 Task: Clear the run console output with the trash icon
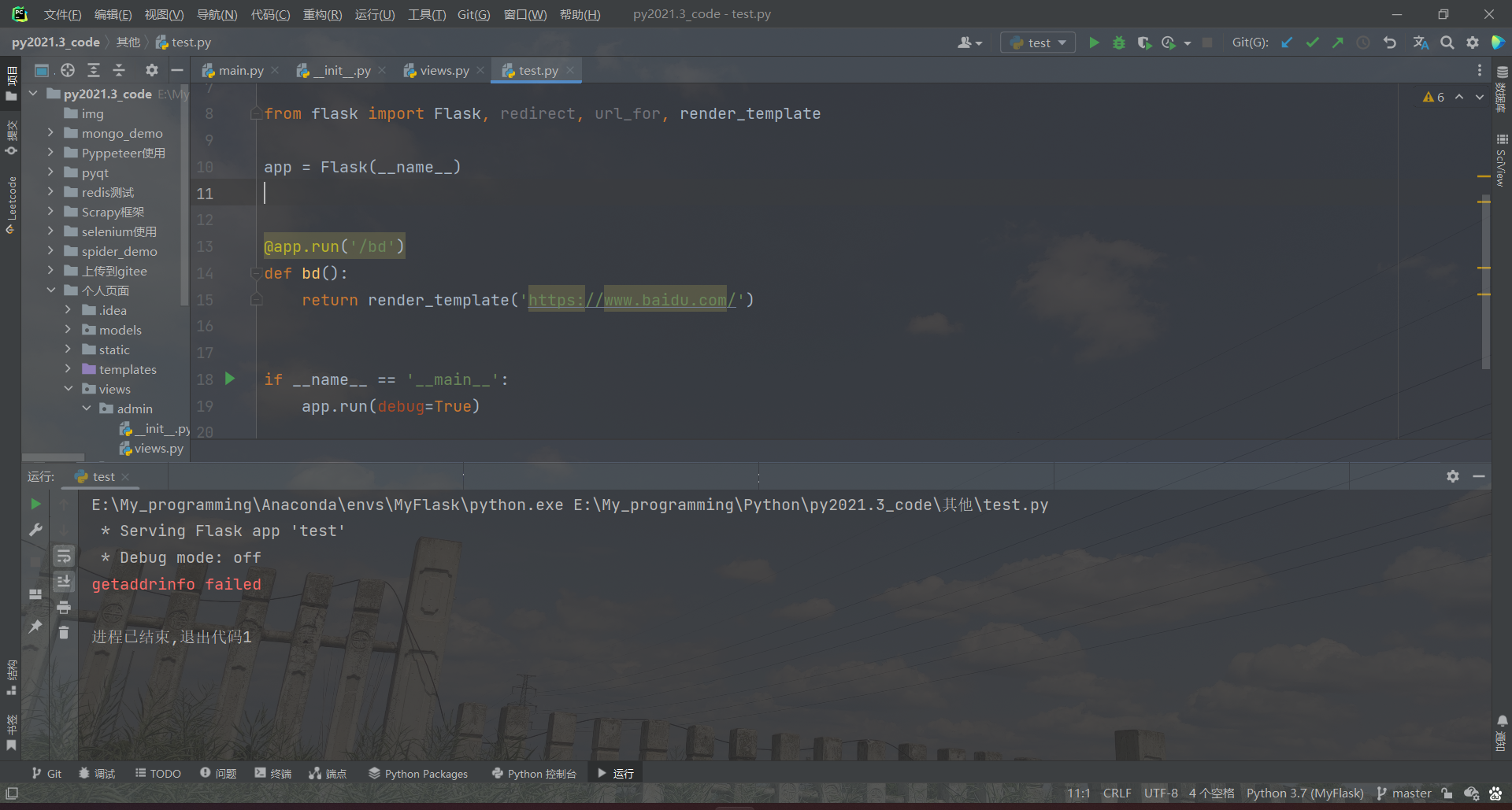[x=64, y=632]
